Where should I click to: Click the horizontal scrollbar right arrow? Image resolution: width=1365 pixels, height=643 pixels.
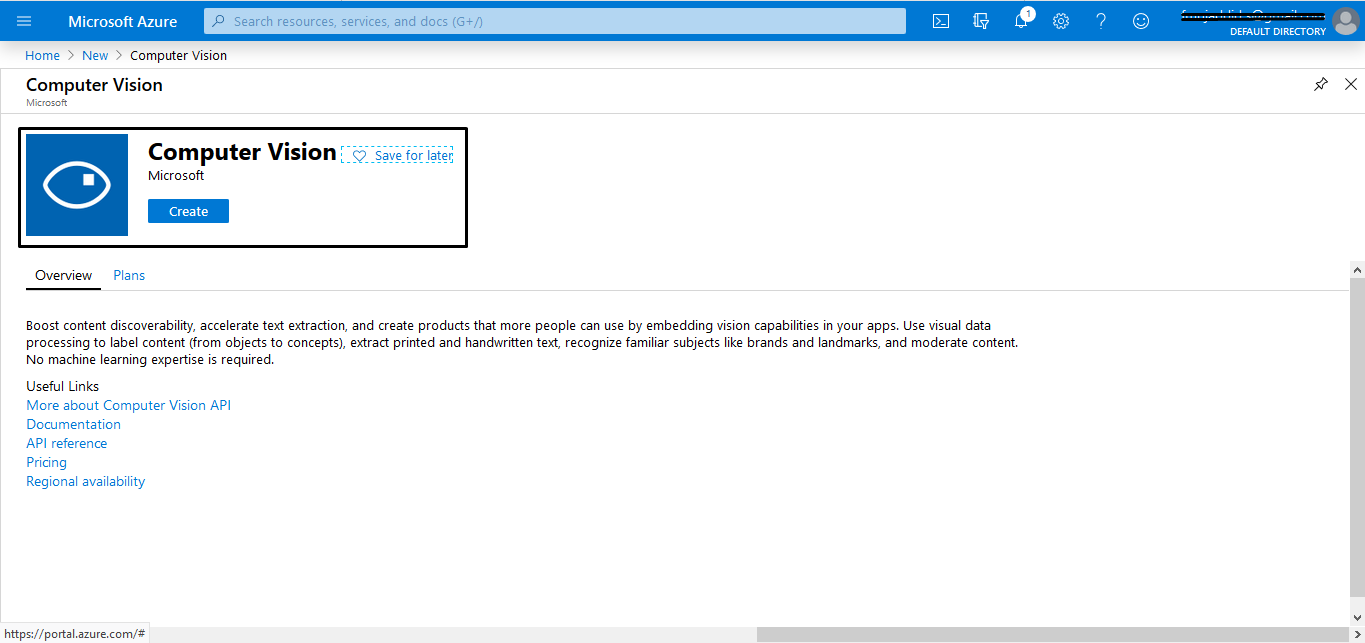click(1355, 635)
